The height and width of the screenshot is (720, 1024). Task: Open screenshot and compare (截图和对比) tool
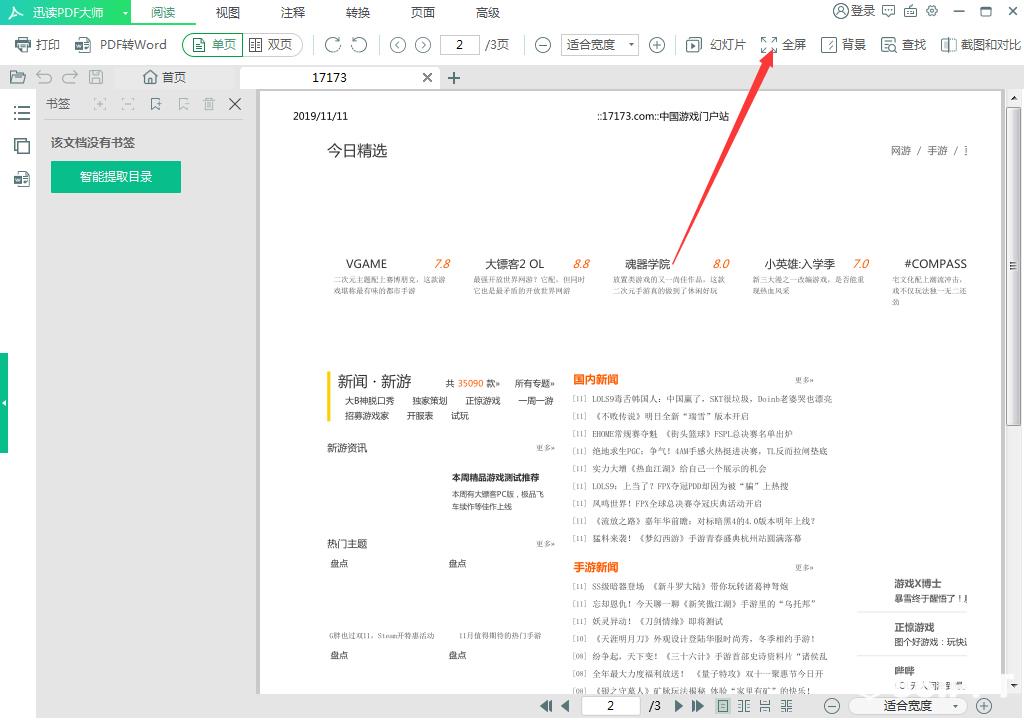(981, 44)
